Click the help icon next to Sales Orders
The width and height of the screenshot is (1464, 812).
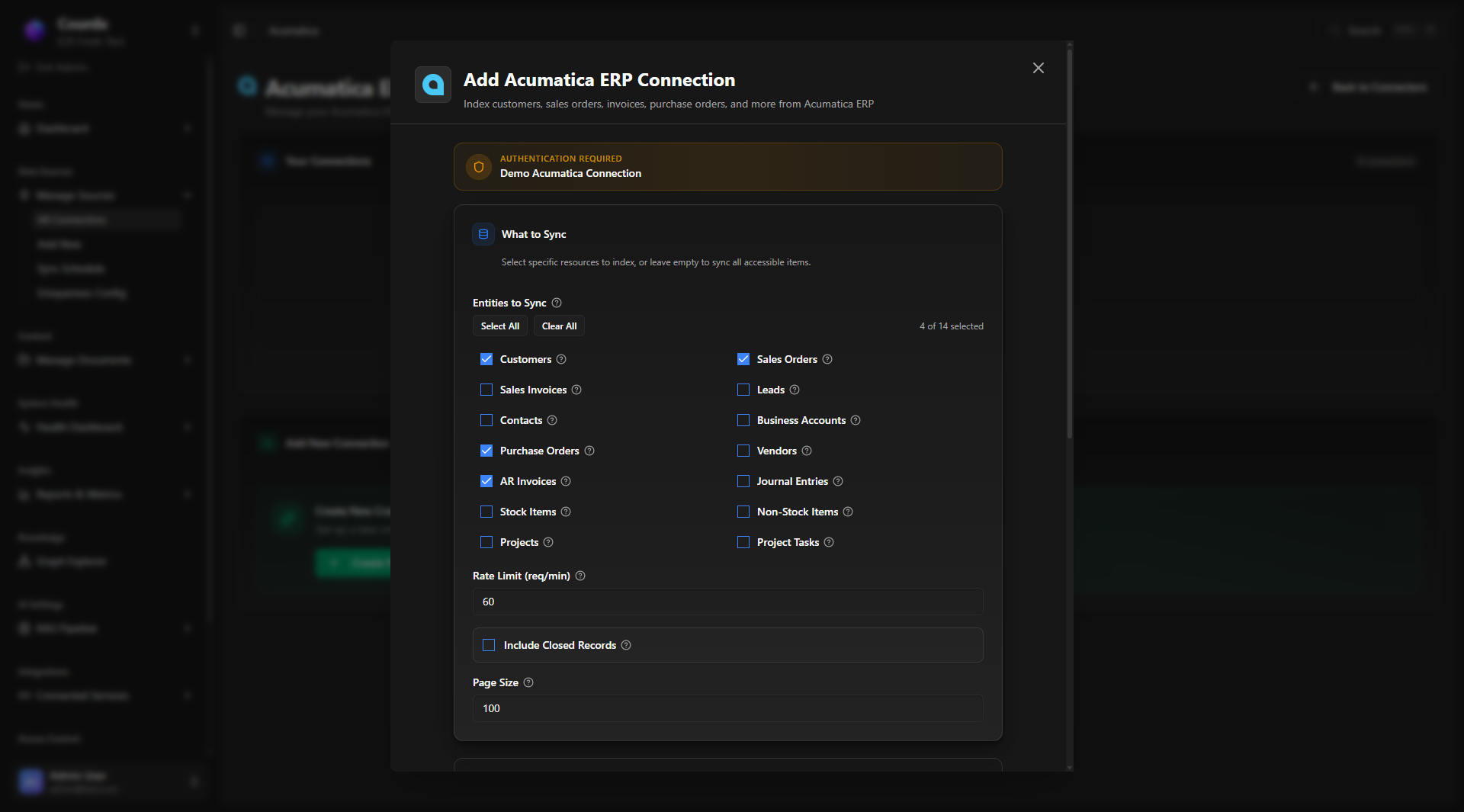[x=827, y=359]
